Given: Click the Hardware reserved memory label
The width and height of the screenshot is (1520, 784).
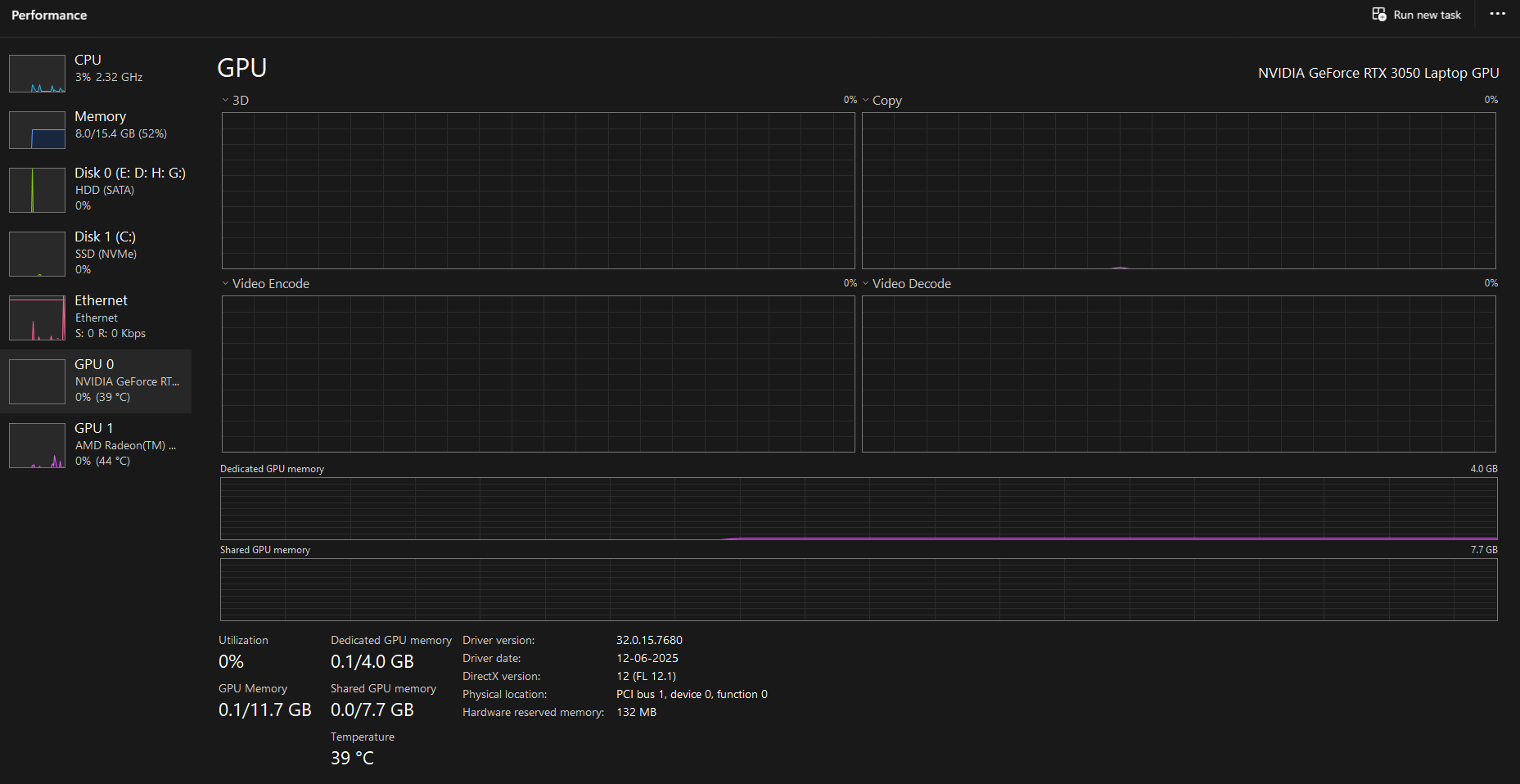Looking at the screenshot, I should click(533, 712).
